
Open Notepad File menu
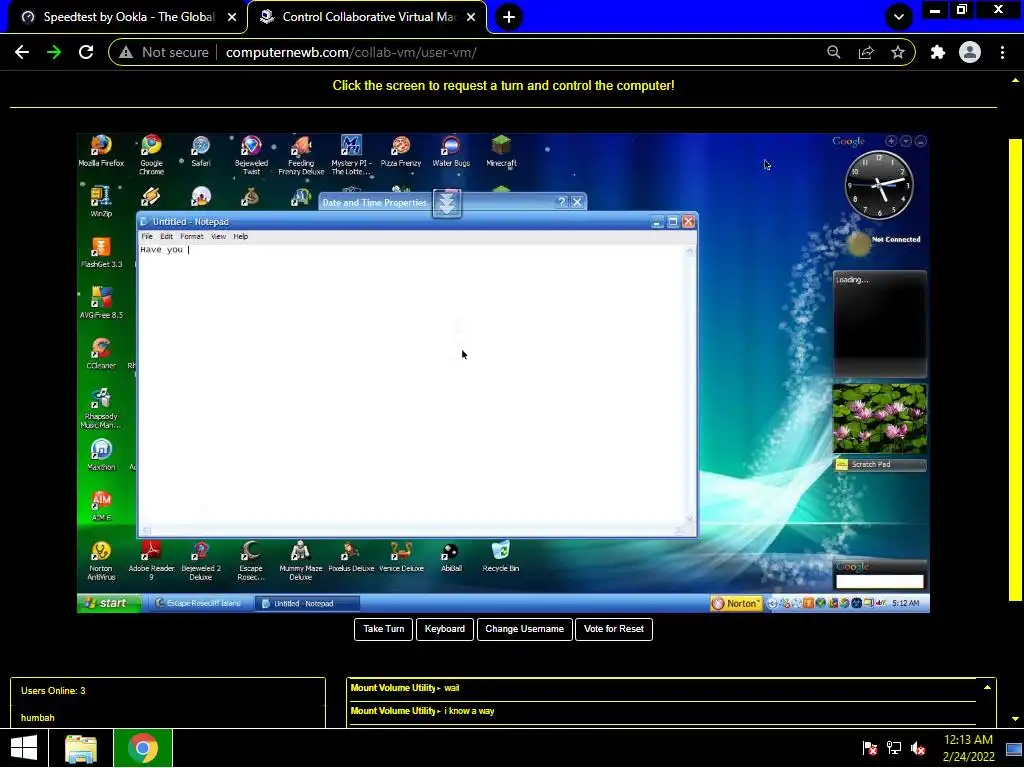point(147,236)
